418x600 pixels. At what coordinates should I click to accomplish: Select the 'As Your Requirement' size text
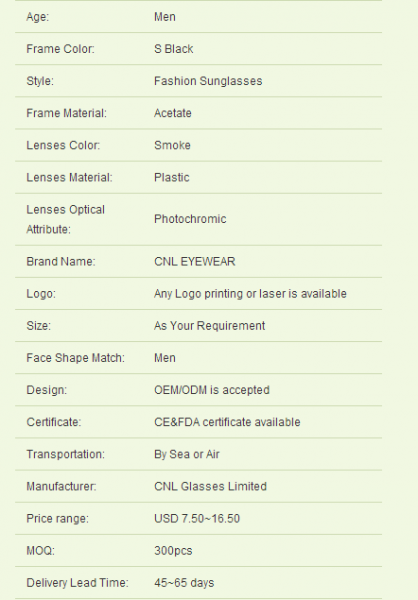pos(209,326)
